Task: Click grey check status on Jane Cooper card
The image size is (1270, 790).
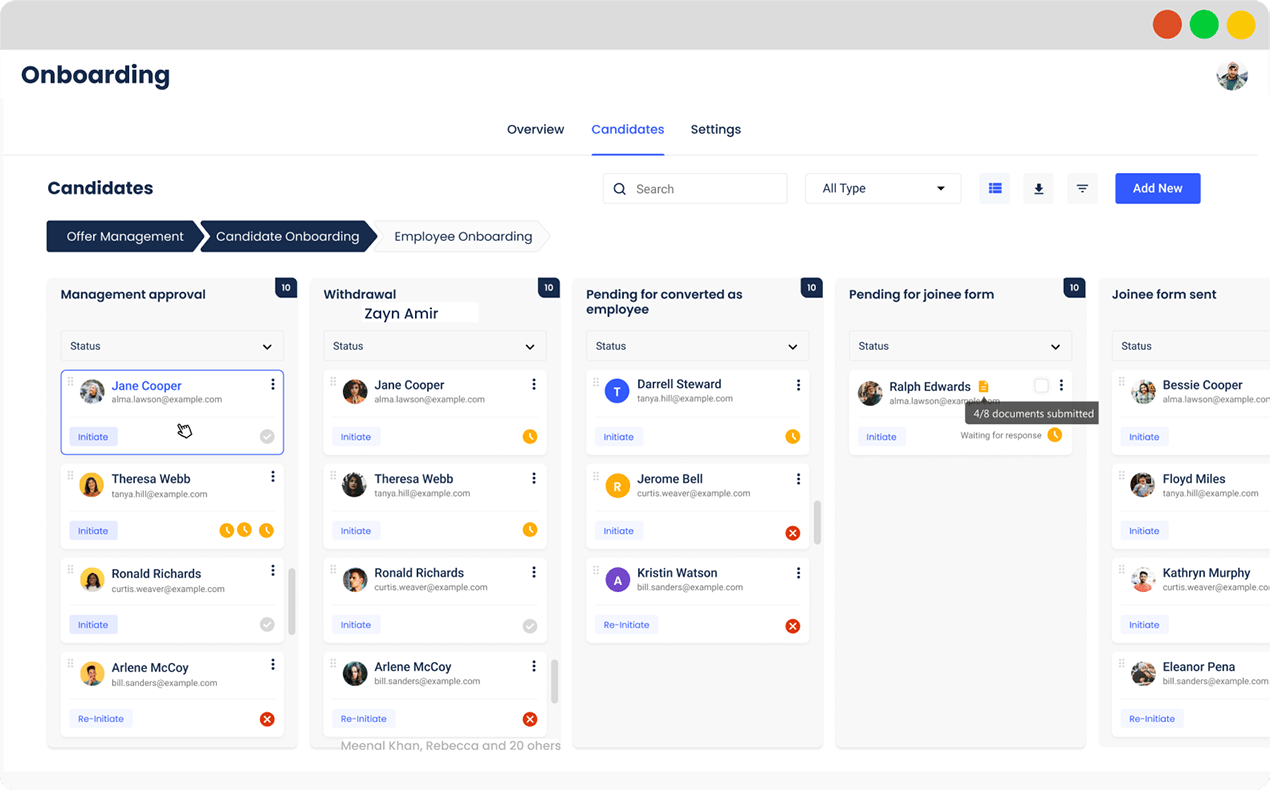Action: (x=267, y=436)
